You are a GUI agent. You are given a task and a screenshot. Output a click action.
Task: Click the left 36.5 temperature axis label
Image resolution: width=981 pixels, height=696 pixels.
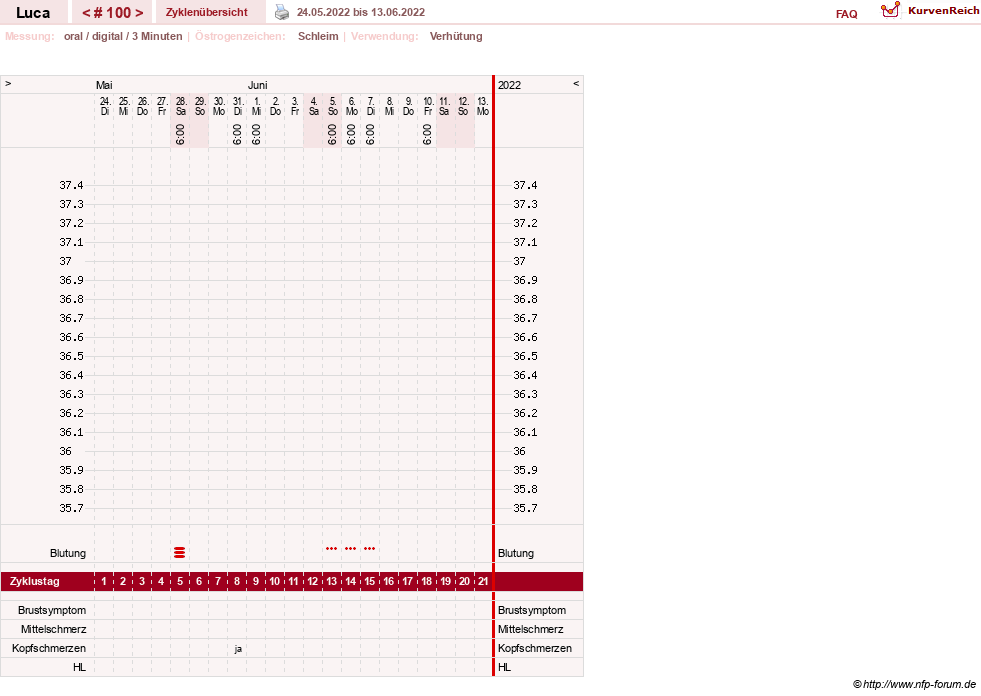click(x=71, y=356)
